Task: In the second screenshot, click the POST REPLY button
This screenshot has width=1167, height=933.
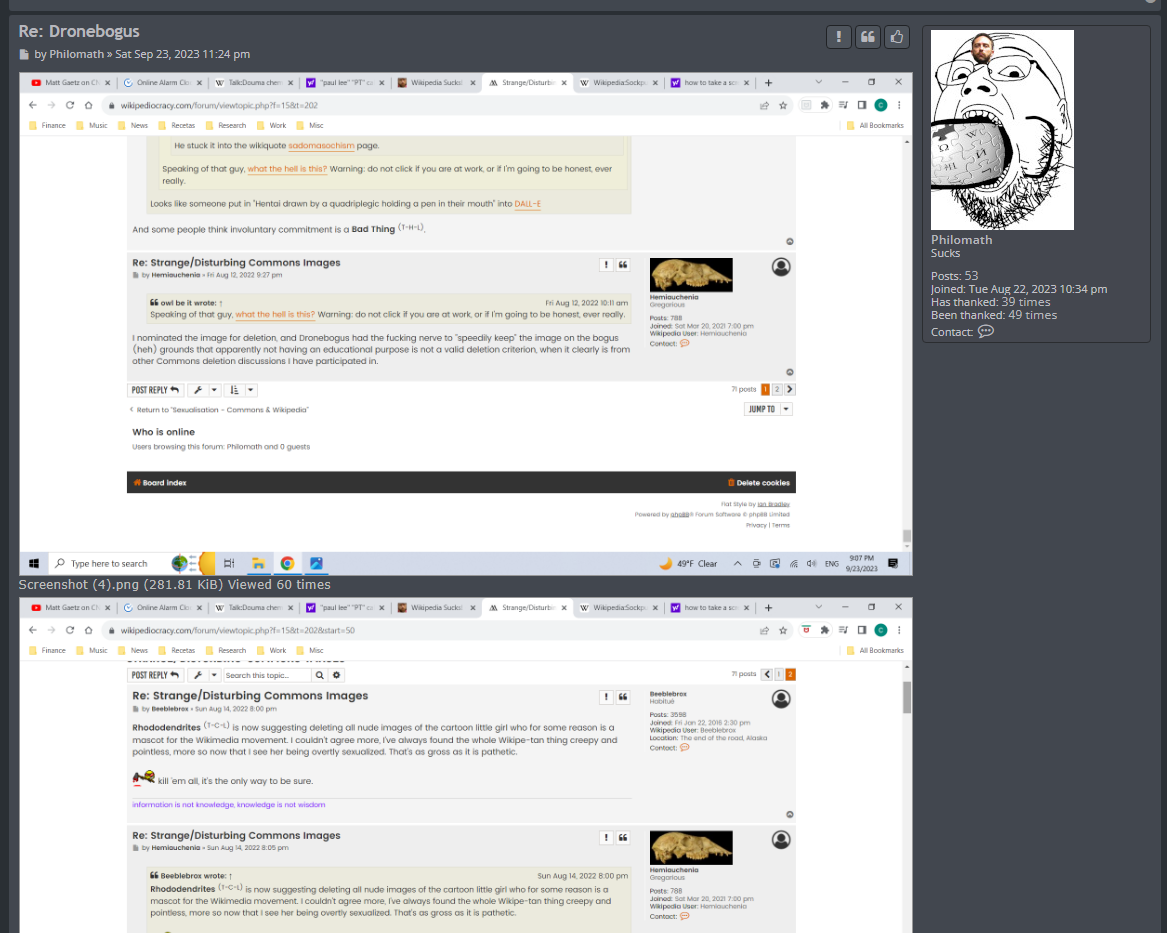Action: point(155,675)
